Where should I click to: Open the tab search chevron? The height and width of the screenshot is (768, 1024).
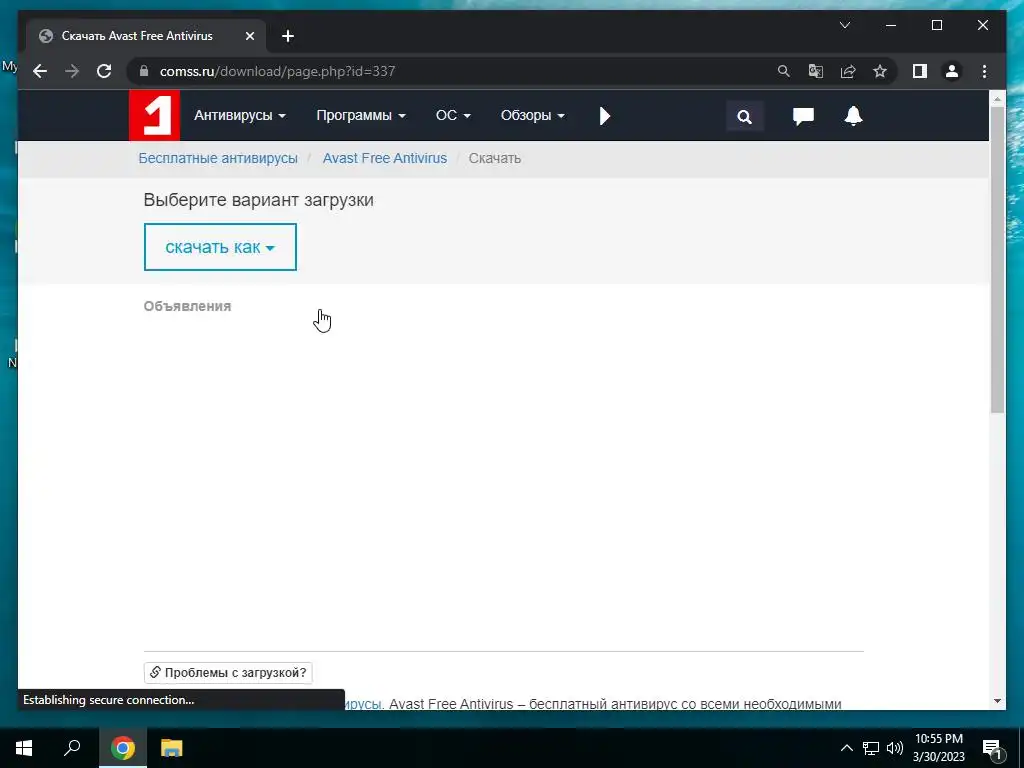click(x=845, y=25)
